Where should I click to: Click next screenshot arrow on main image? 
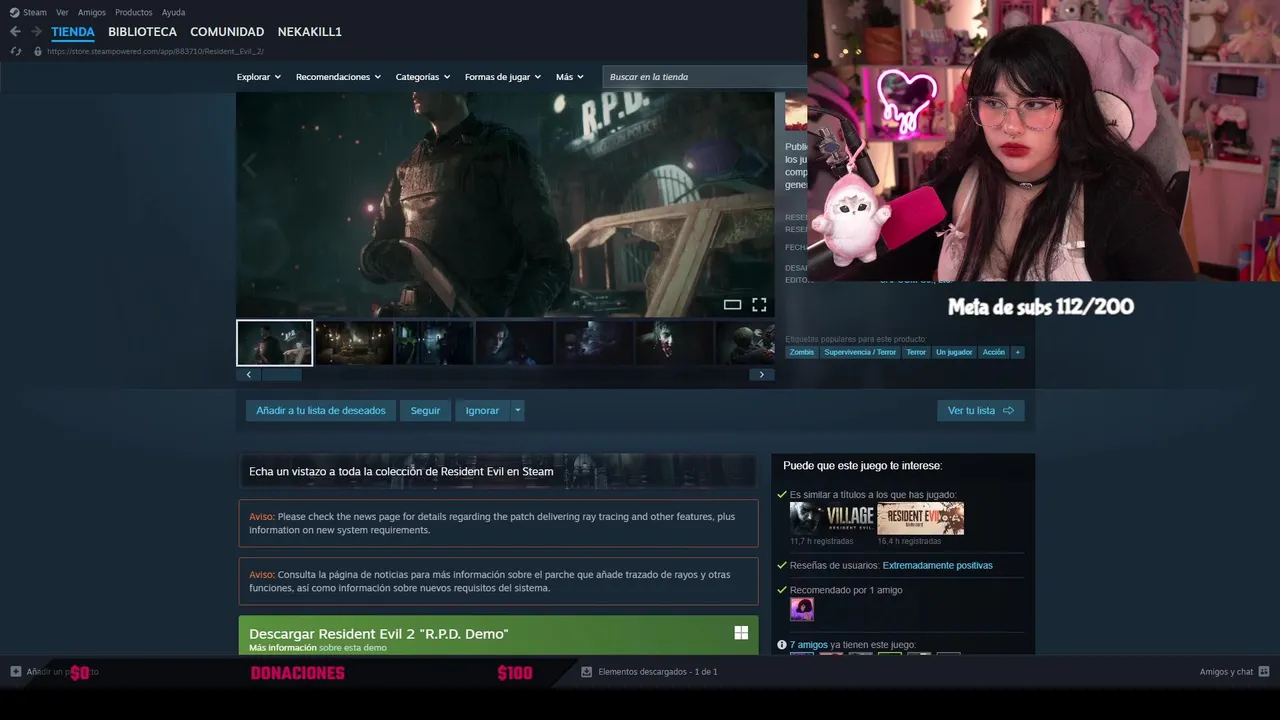pos(761,166)
